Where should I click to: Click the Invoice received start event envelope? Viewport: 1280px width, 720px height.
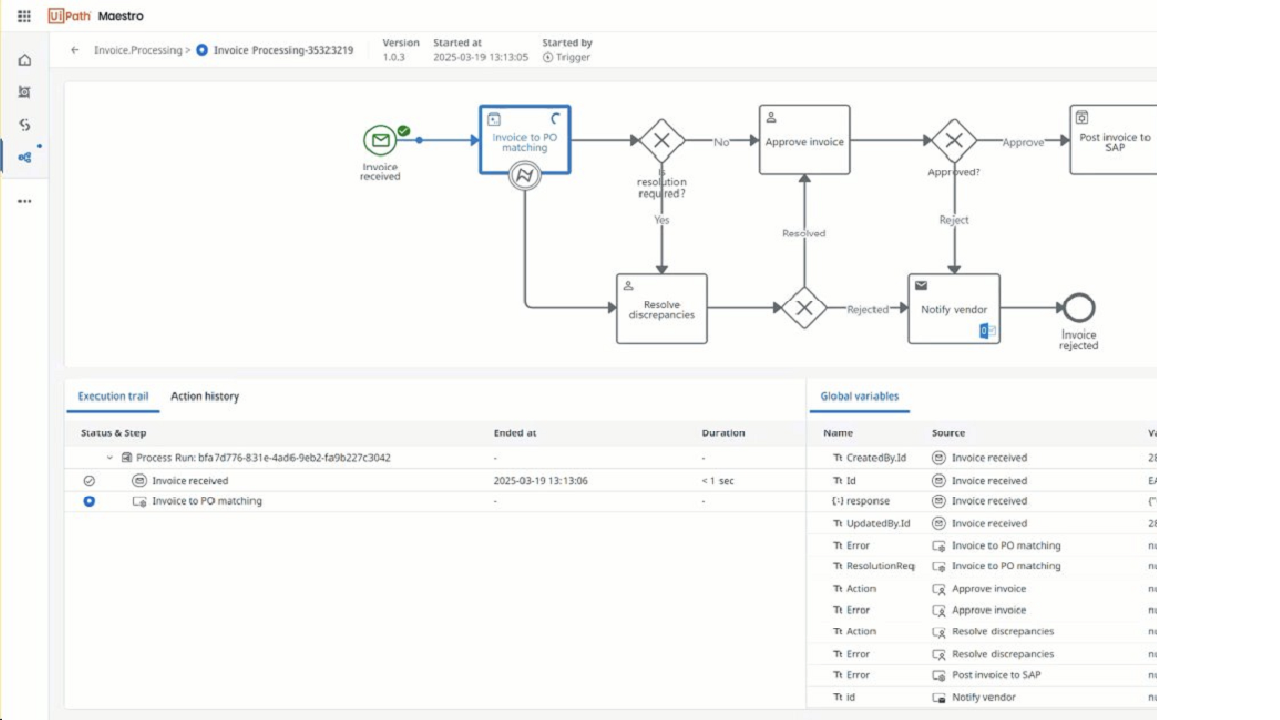[379, 140]
